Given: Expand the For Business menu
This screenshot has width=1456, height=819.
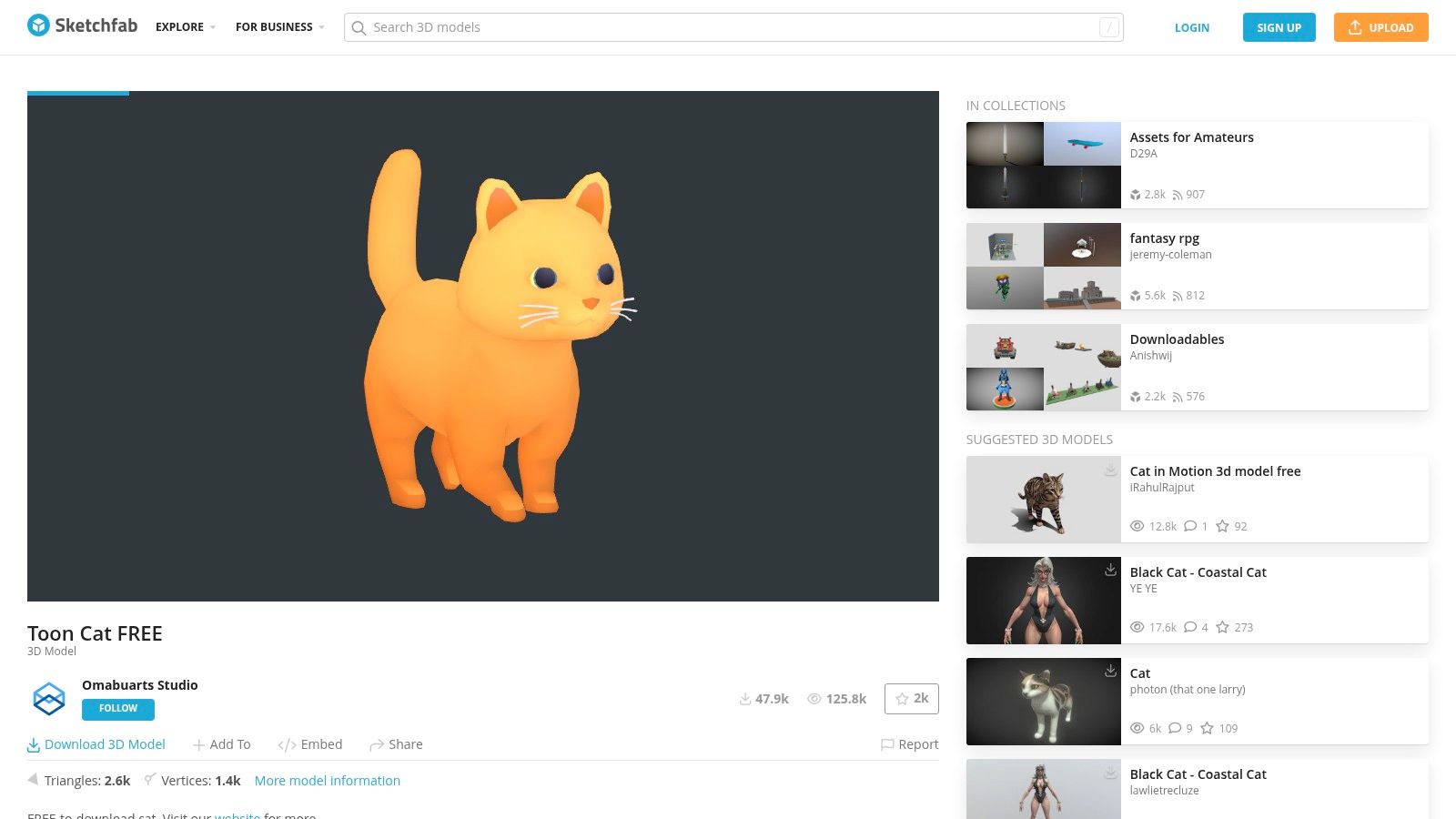Looking at the screenshot, I should click(280, 27).
